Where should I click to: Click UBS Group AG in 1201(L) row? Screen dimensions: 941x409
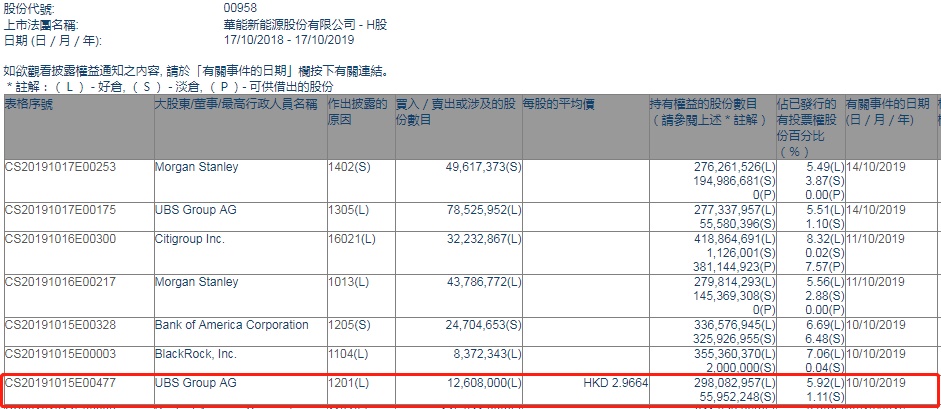point(195,382)
